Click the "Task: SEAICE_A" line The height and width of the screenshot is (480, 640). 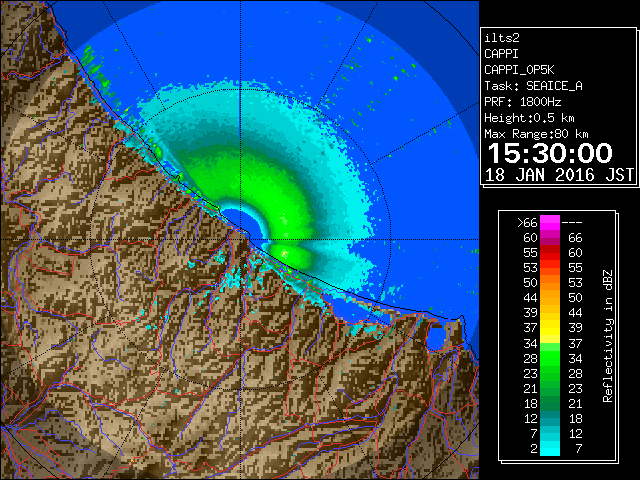click(533, 86)
